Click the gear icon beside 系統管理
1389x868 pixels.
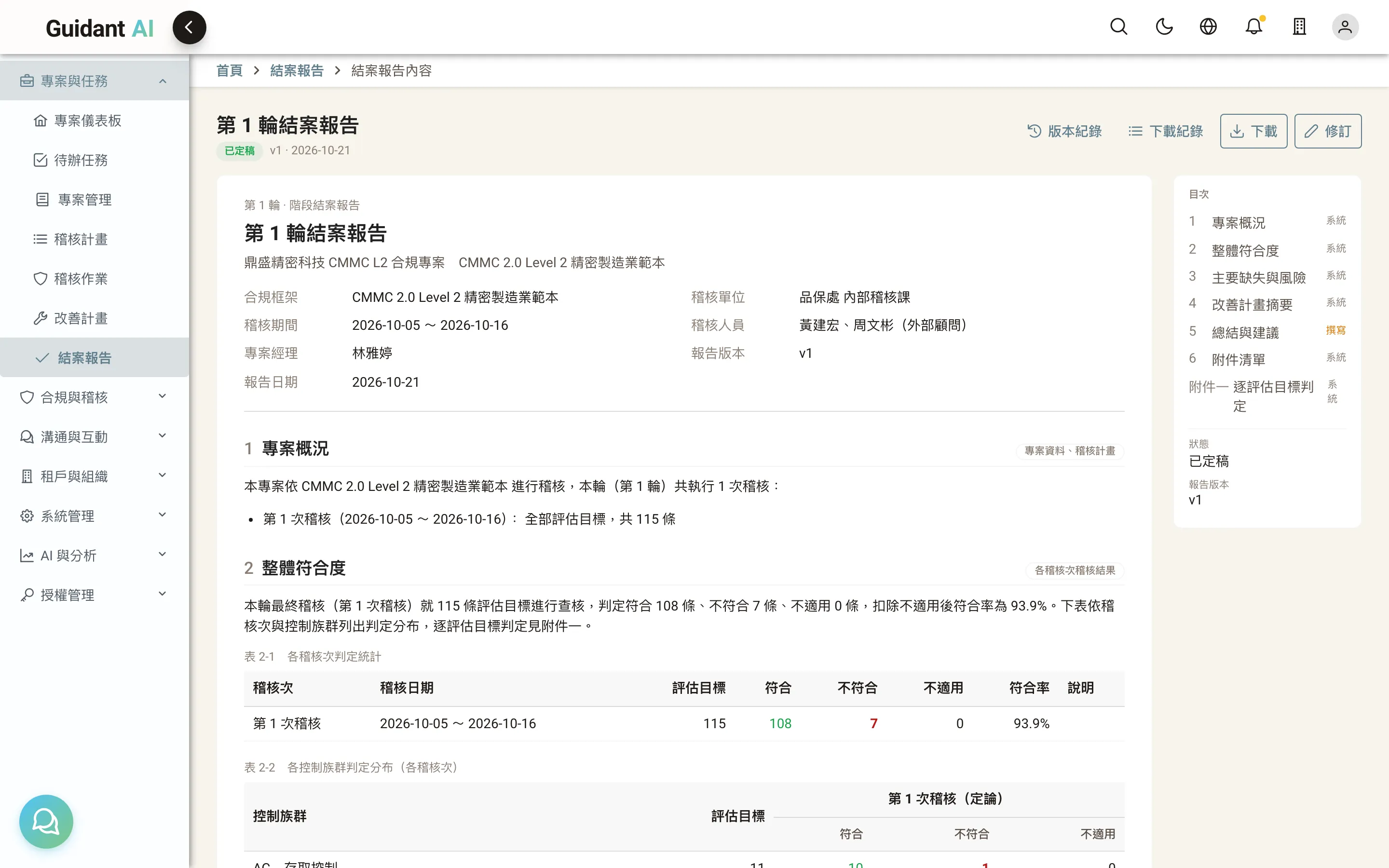(x=27, y=516)
